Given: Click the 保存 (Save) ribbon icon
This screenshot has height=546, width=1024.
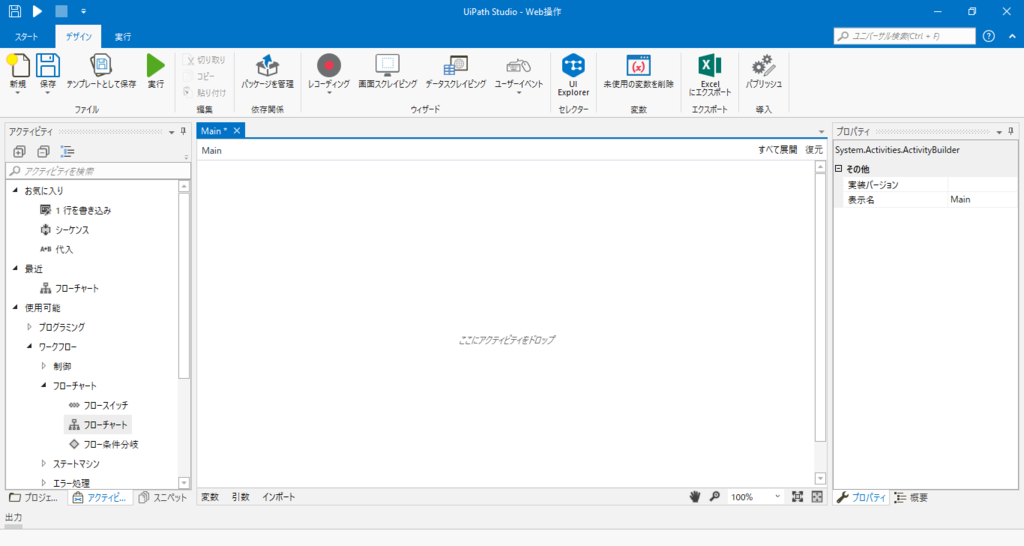Looking at the screenshot, I should [x=48, y=66].
